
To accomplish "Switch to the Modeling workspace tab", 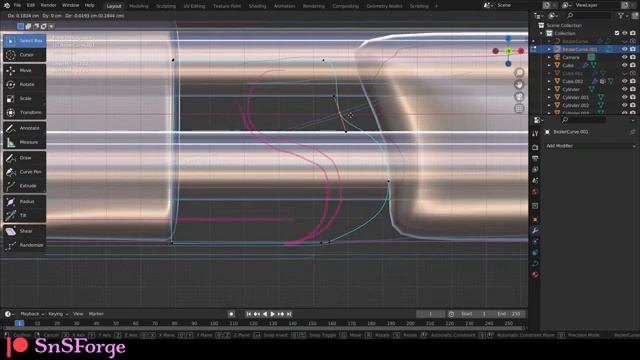I will [x=139, y=6].
